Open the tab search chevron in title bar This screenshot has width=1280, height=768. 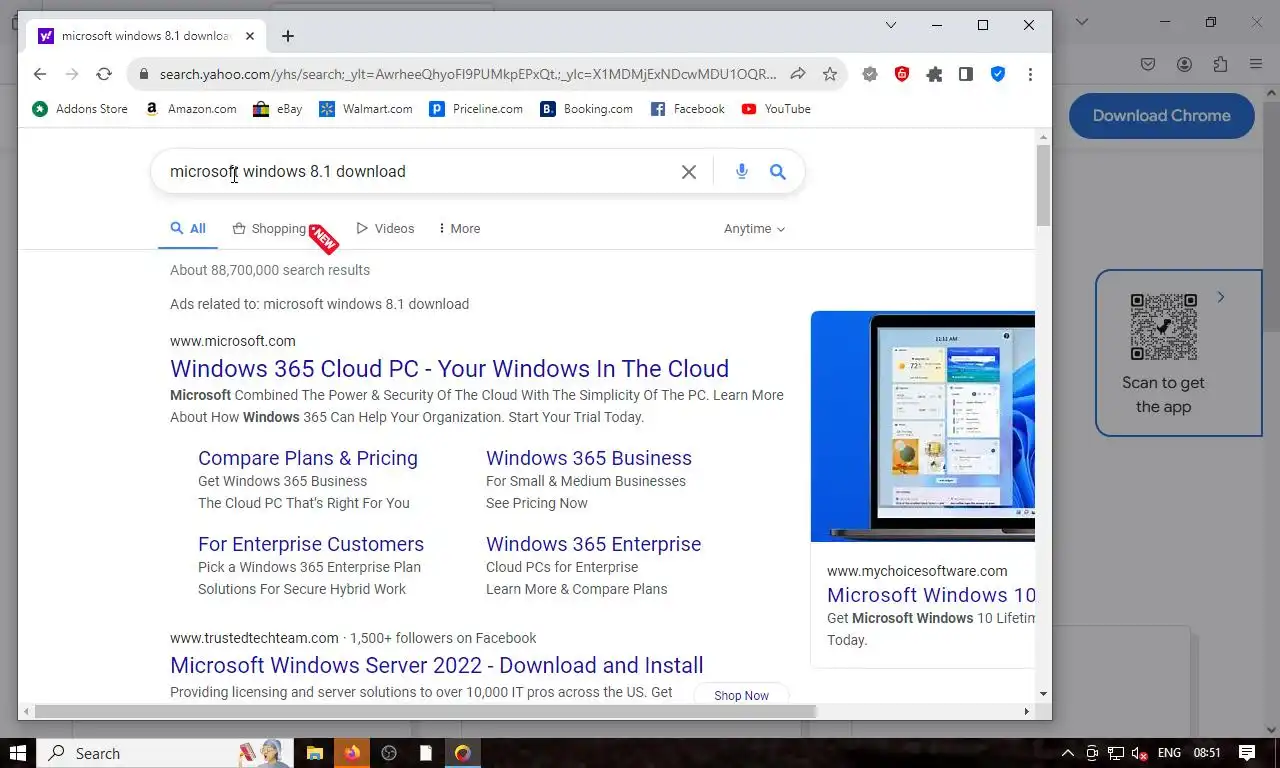coord(891,25)
